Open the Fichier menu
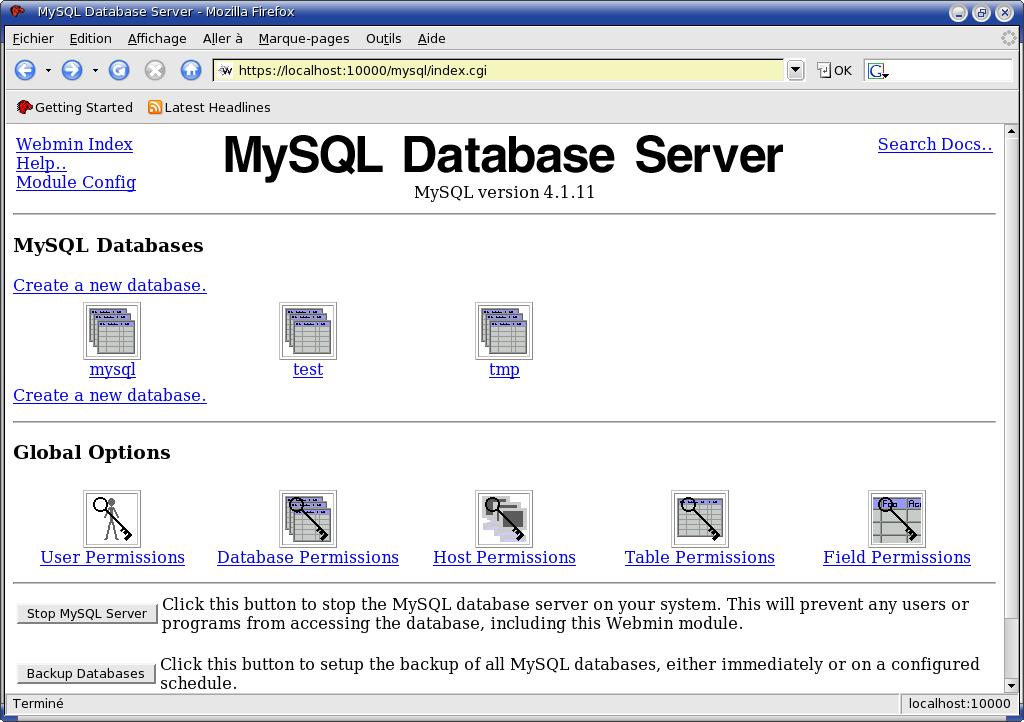1024x722 pixels. click(33, 39)
